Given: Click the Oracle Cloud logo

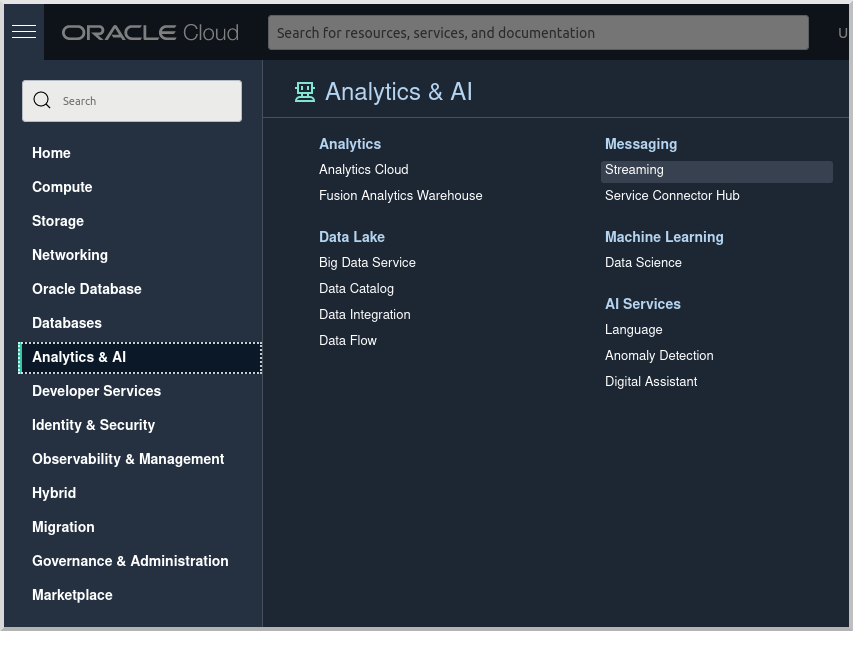Looking at the screenshot, I should 150,33.
